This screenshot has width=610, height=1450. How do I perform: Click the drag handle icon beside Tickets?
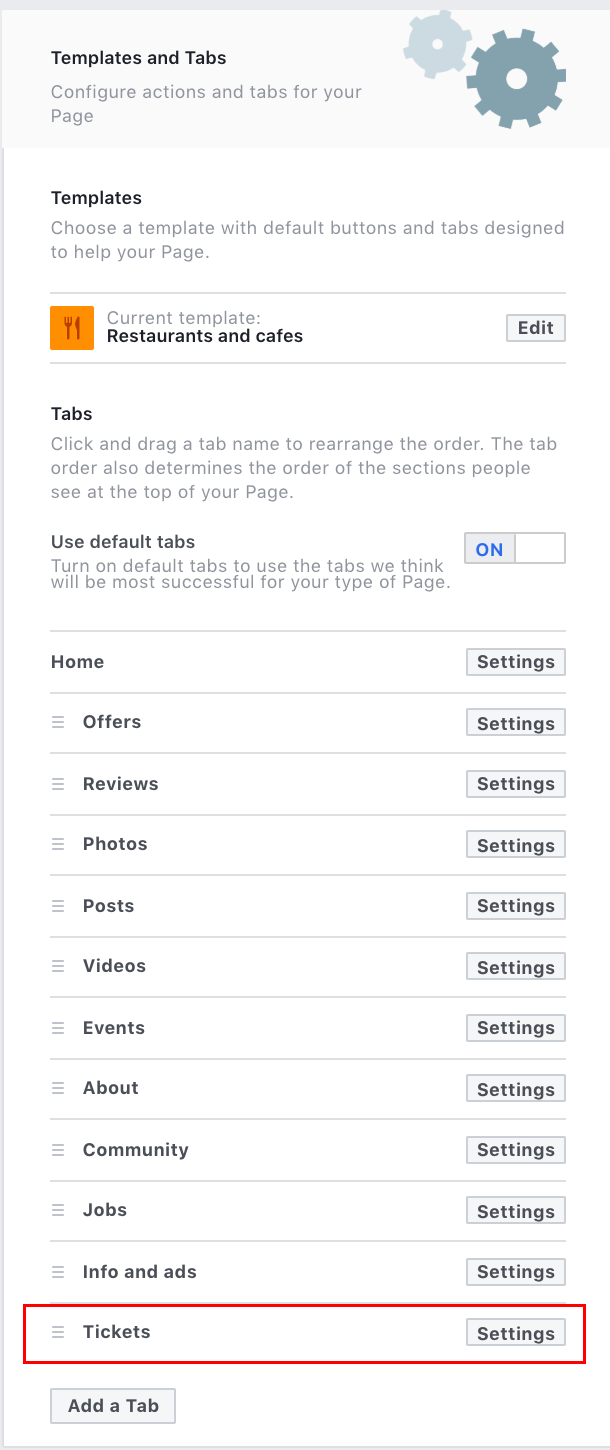pyautogui.click(x=58, y=1332)
